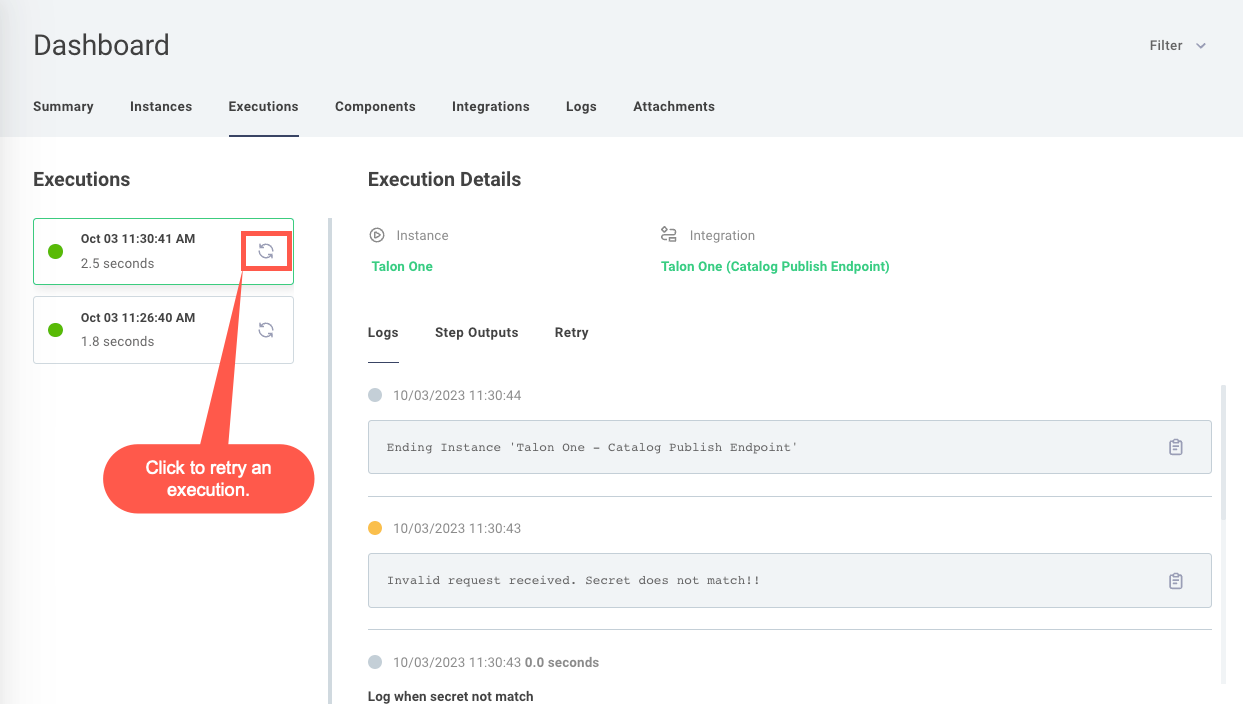
Task: Click the yellow status dot on the 11:30:43 log
Action: tap(374, 528)
